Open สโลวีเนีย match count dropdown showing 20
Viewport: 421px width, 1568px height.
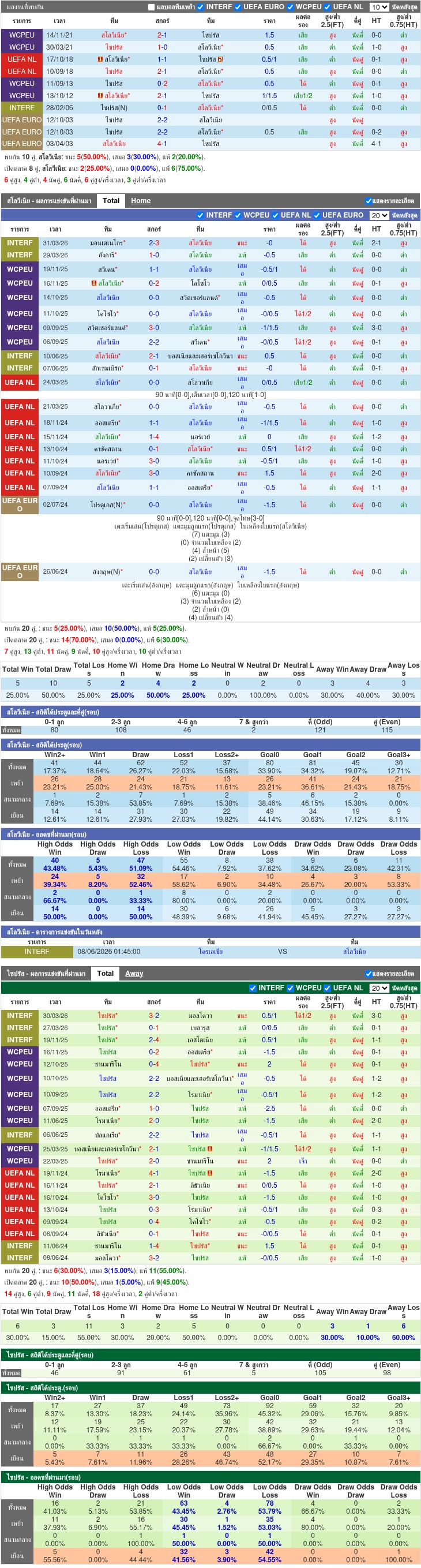(379, 215)
